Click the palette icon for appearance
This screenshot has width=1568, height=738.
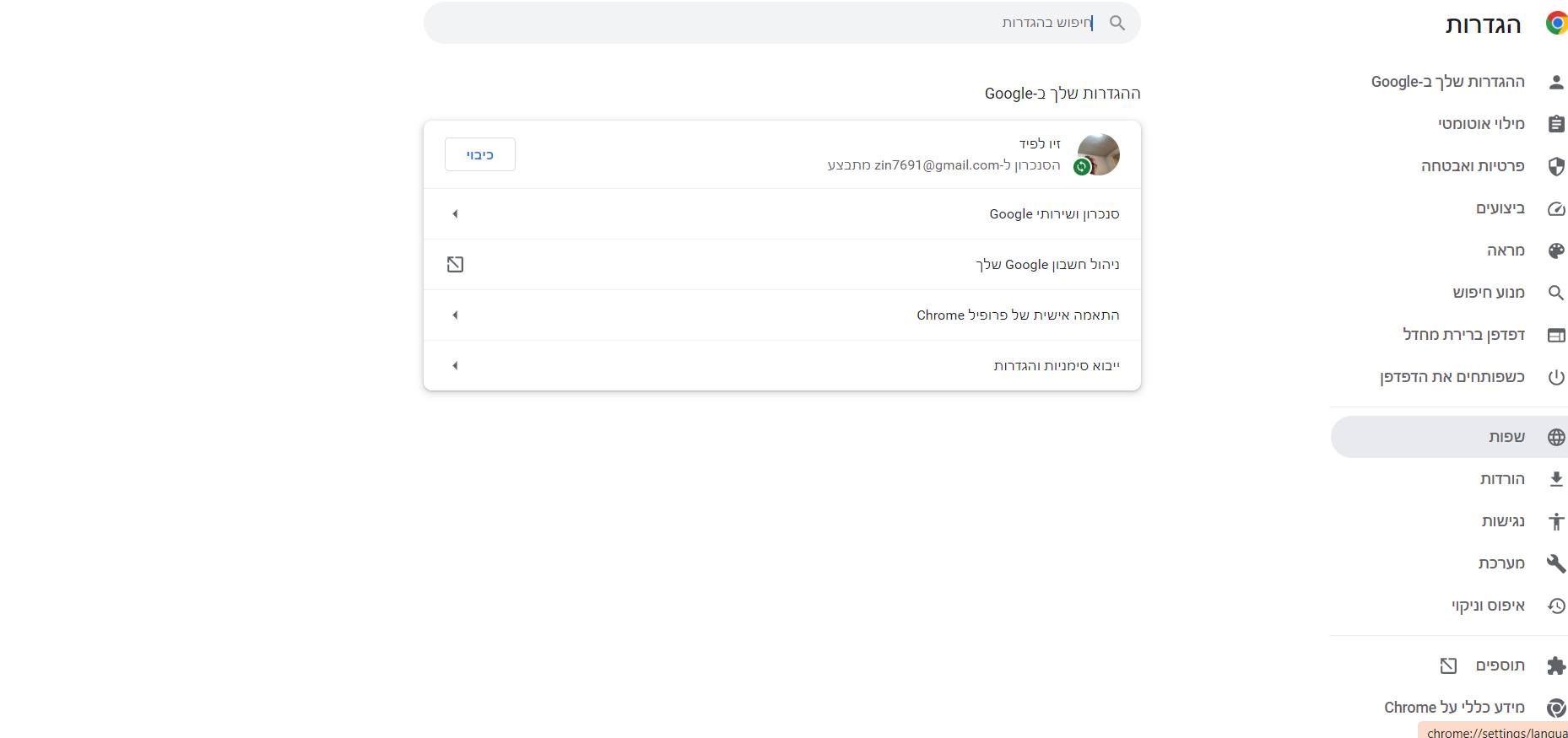coord(1556,250)
